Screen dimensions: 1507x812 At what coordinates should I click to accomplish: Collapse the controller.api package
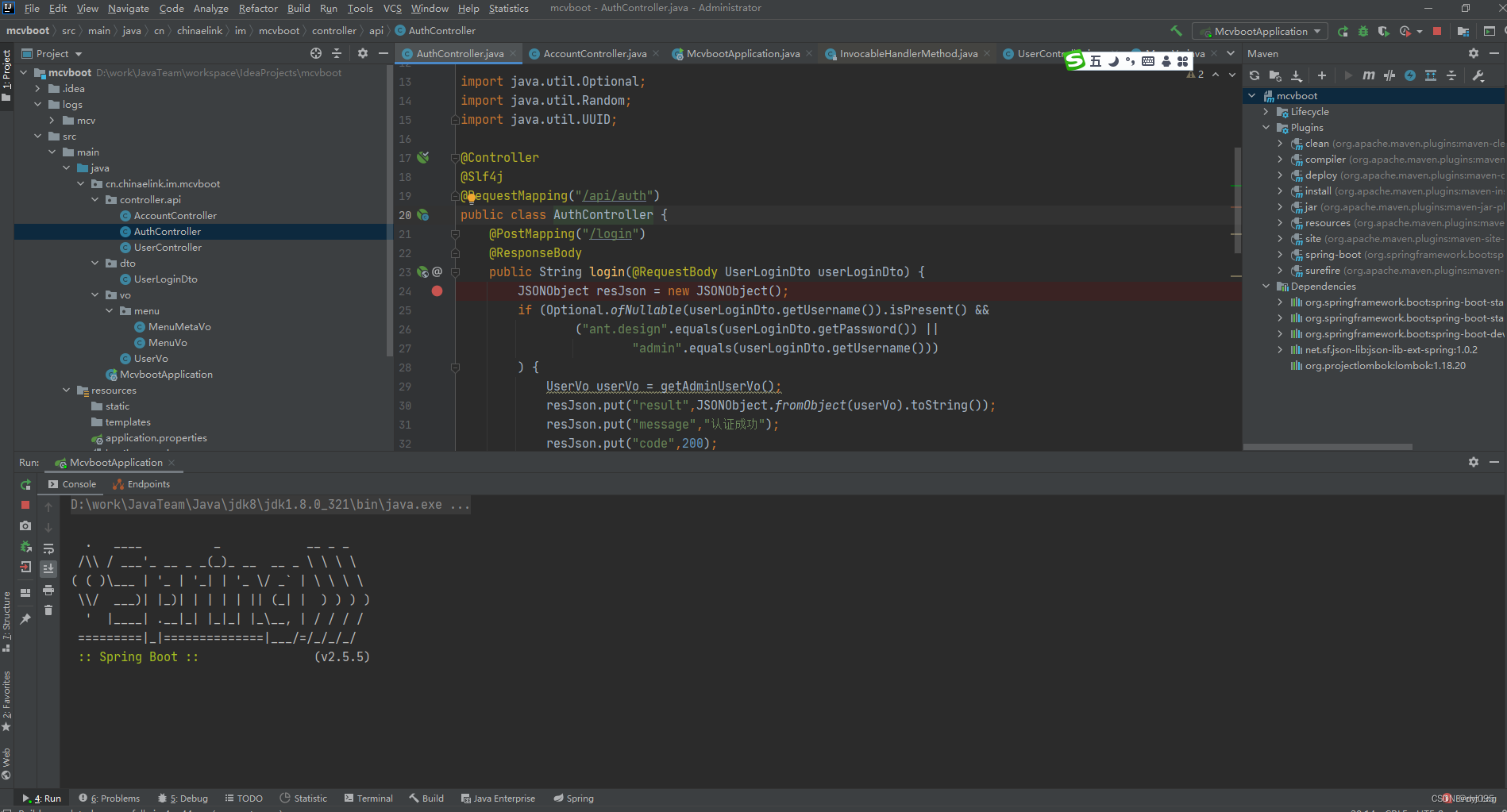[95, 200]
